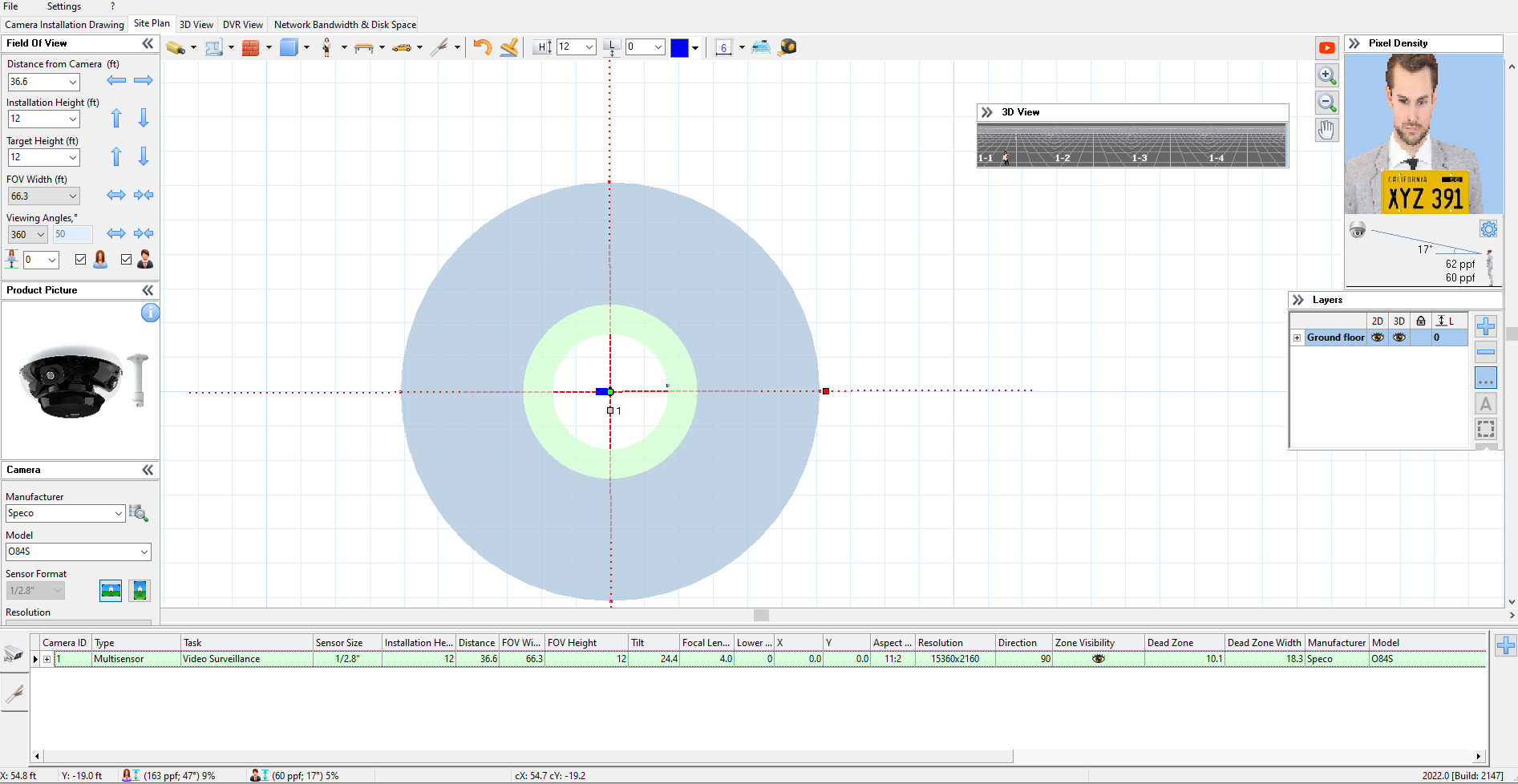
Task: Toggle the checkbox beside the woman figure
Action: pyautogui.click(x=80, y=259)
